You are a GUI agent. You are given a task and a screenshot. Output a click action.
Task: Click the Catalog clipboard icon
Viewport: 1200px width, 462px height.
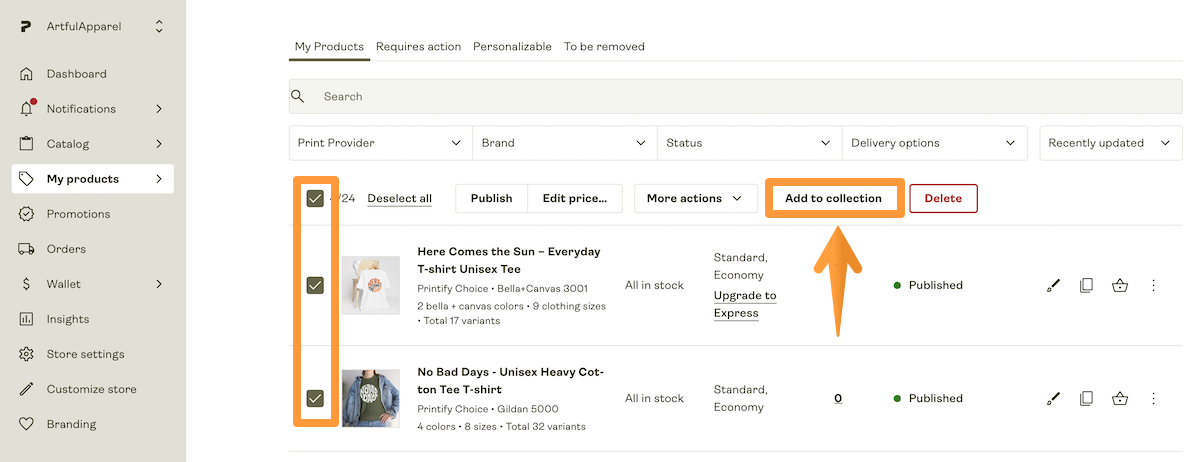click(x=26, y=144)
